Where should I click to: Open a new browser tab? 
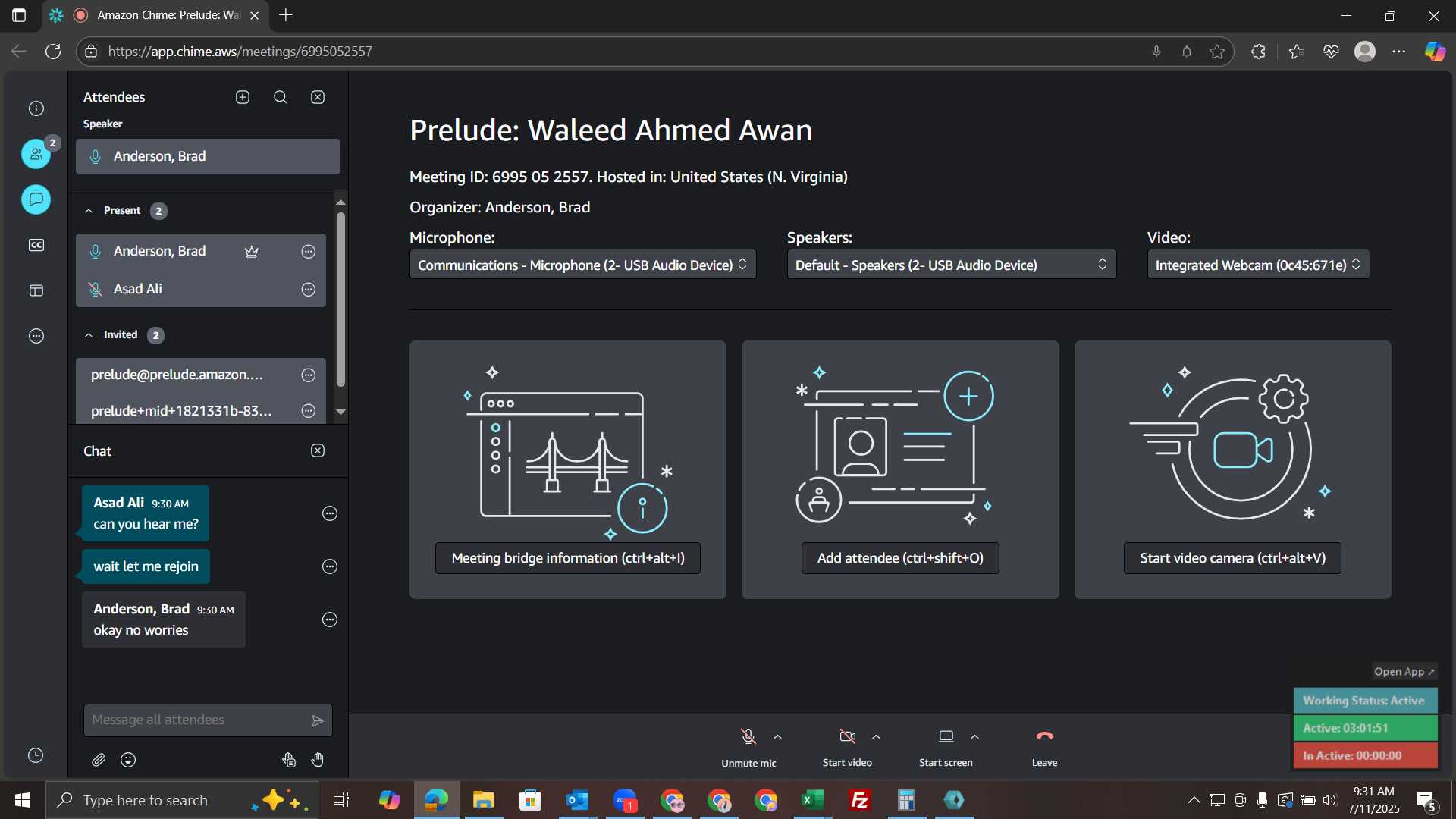[286, 15]
